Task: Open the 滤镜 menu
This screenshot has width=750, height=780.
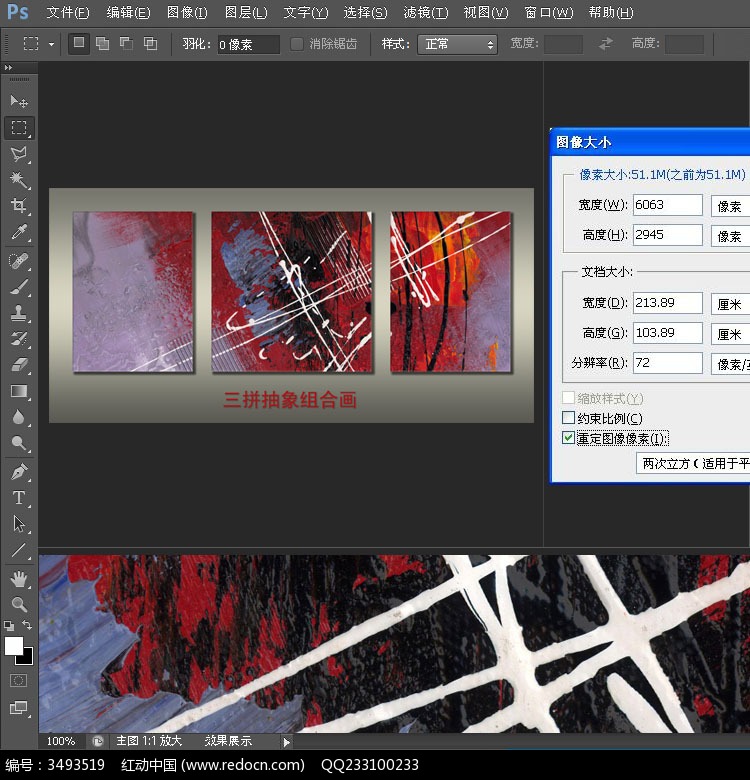Action: [x=425, y=12]
